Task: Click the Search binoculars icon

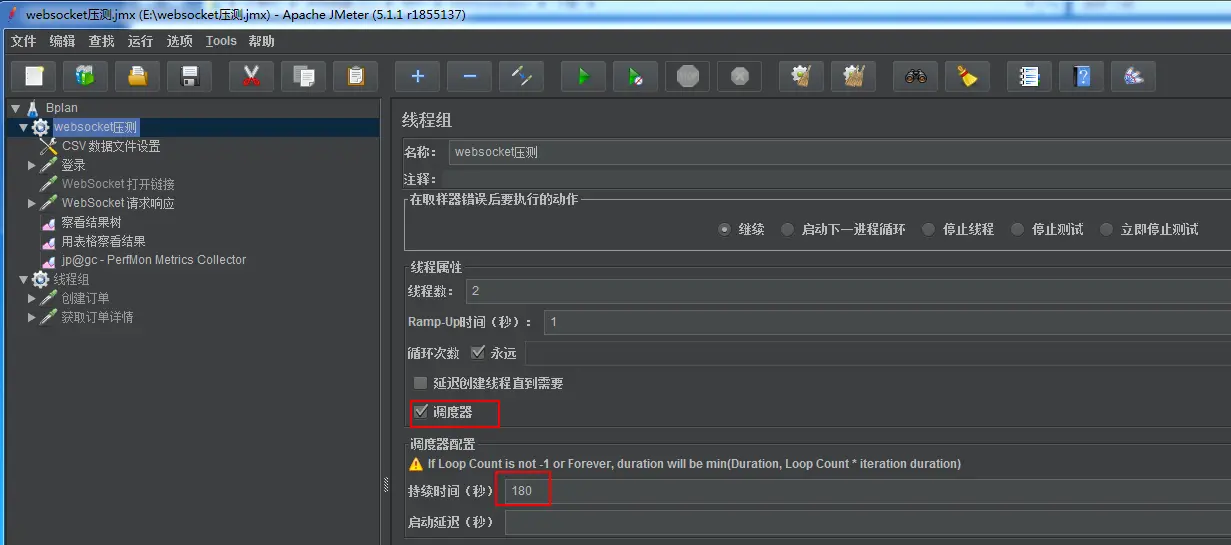Action: (915, 76)
